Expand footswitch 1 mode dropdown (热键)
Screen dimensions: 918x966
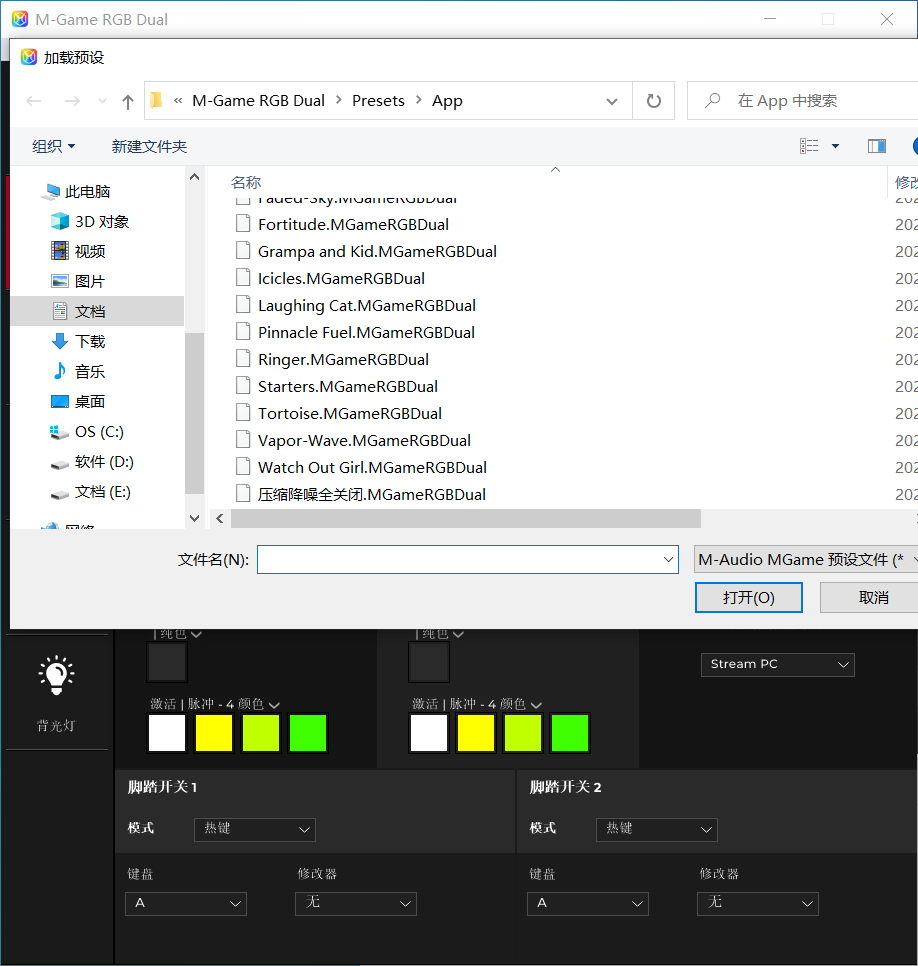255,829
